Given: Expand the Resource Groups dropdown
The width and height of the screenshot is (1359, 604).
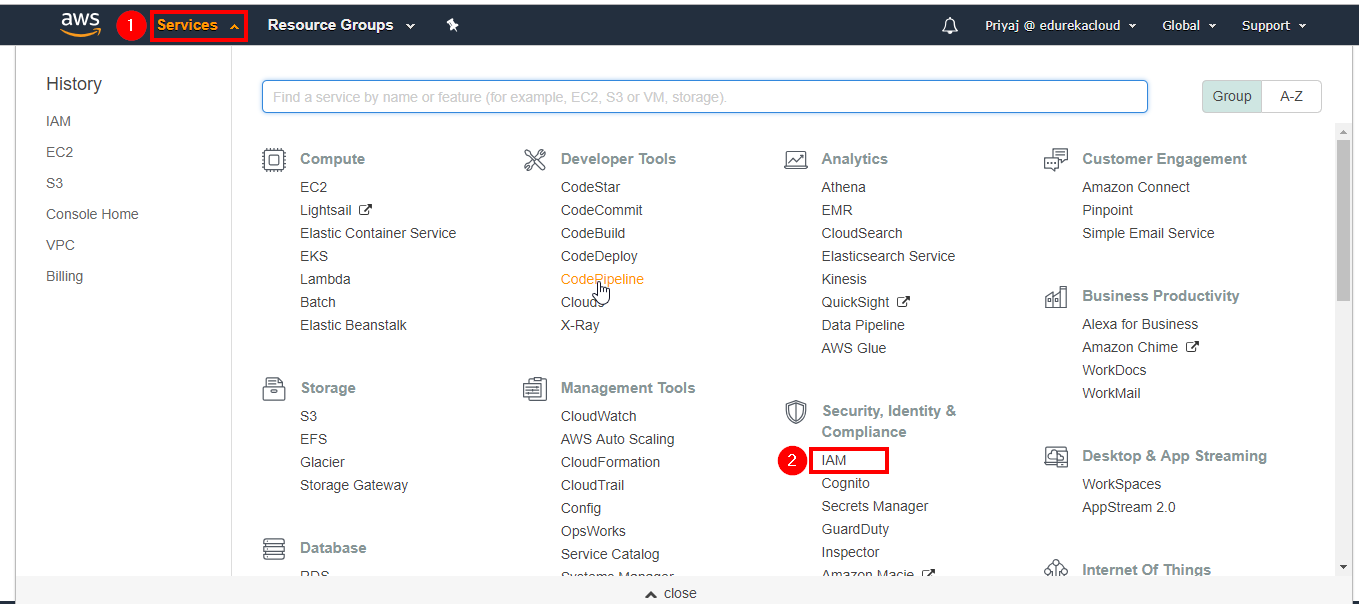Looking at the screenshot, I should pyautogui.click(x=341, y=25).
